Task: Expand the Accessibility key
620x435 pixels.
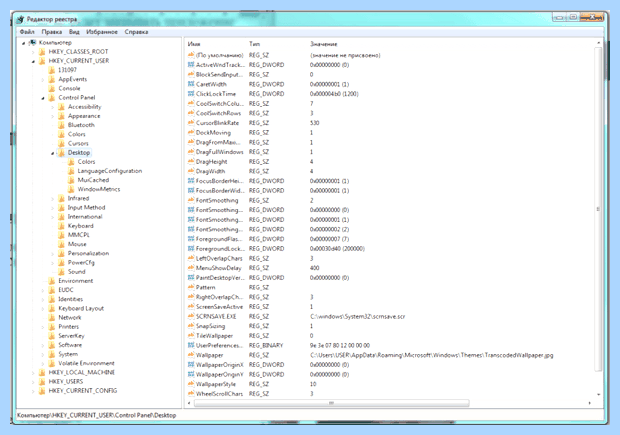Action: pos(53,107)
